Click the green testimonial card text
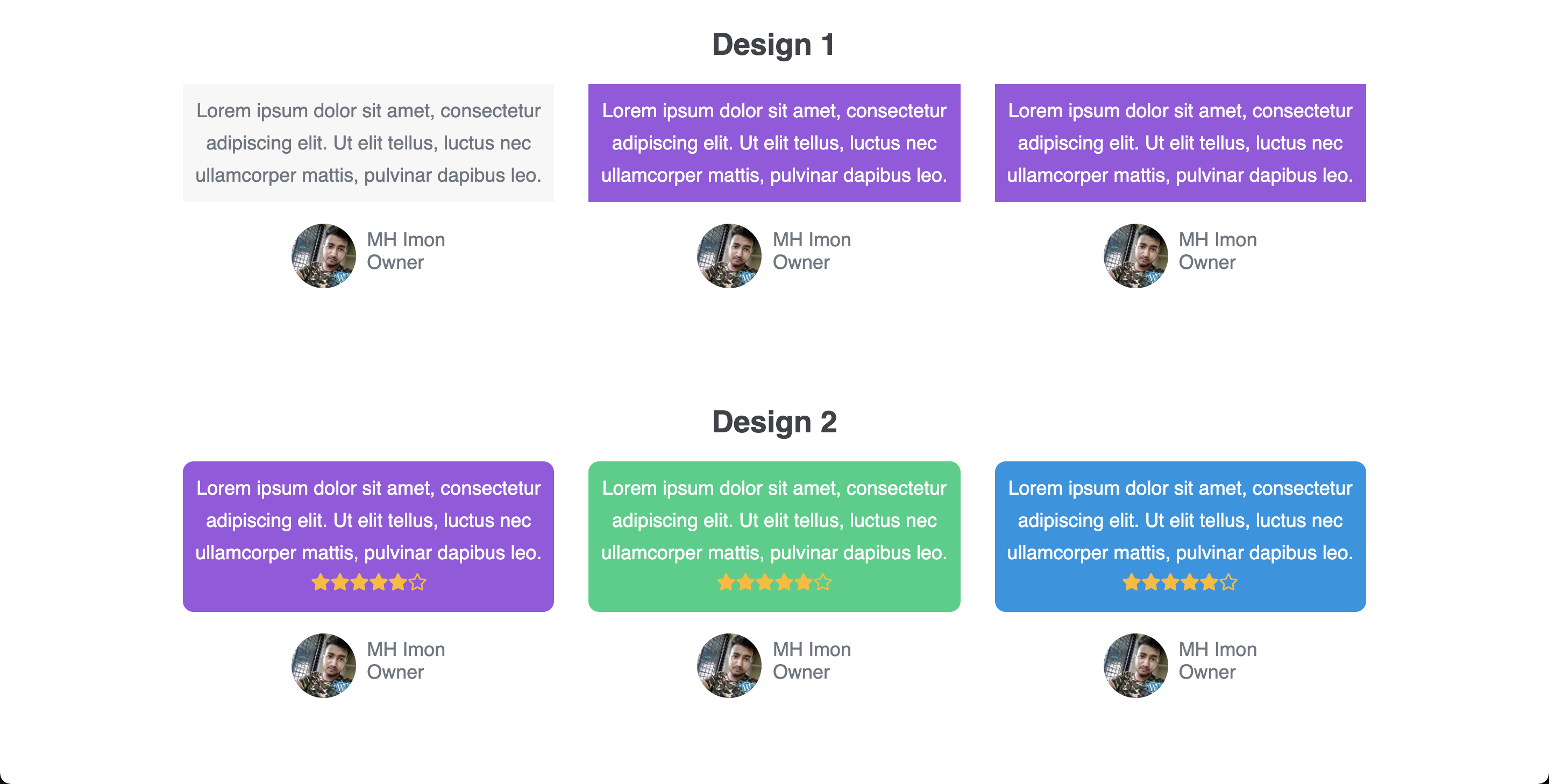Viewport: 1549px width, 784px height. click(774, 520)
